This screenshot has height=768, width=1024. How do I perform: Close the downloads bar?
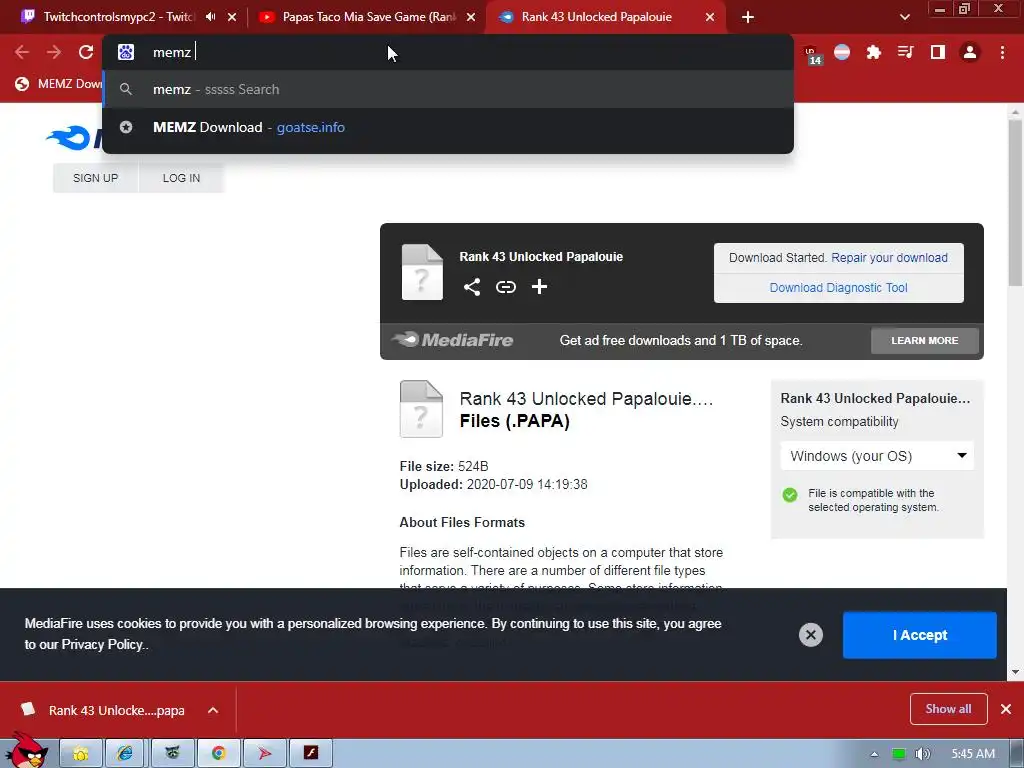[x=1006, y=709]
